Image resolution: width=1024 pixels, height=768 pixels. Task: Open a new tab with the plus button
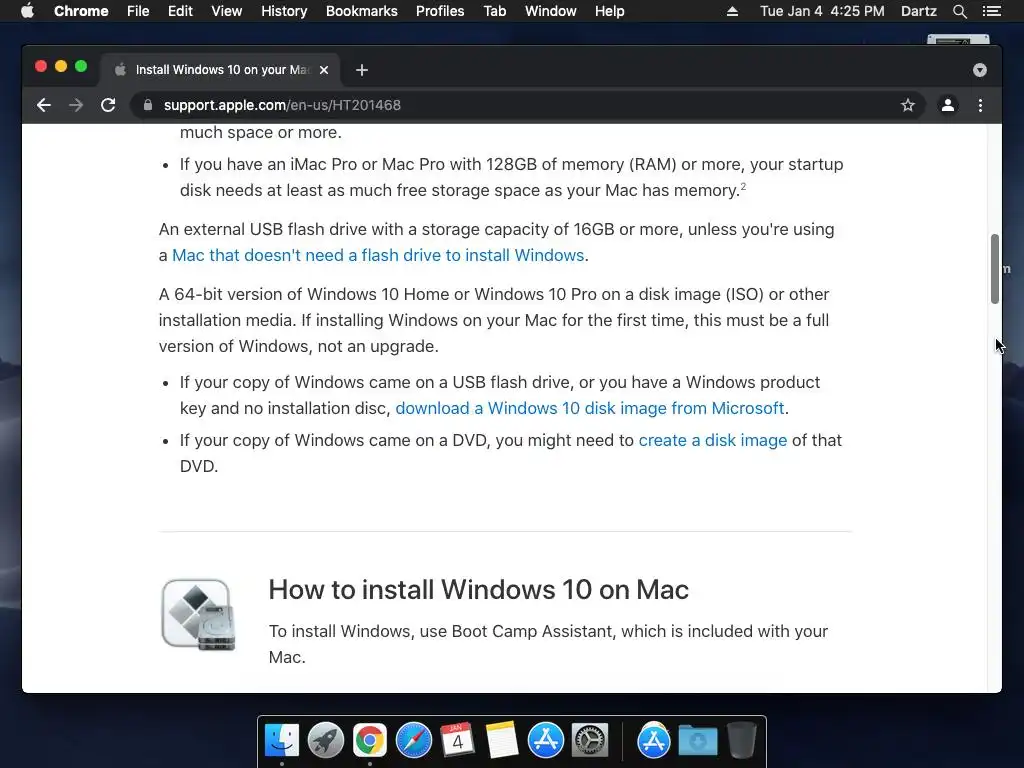(x=362, y=70)
